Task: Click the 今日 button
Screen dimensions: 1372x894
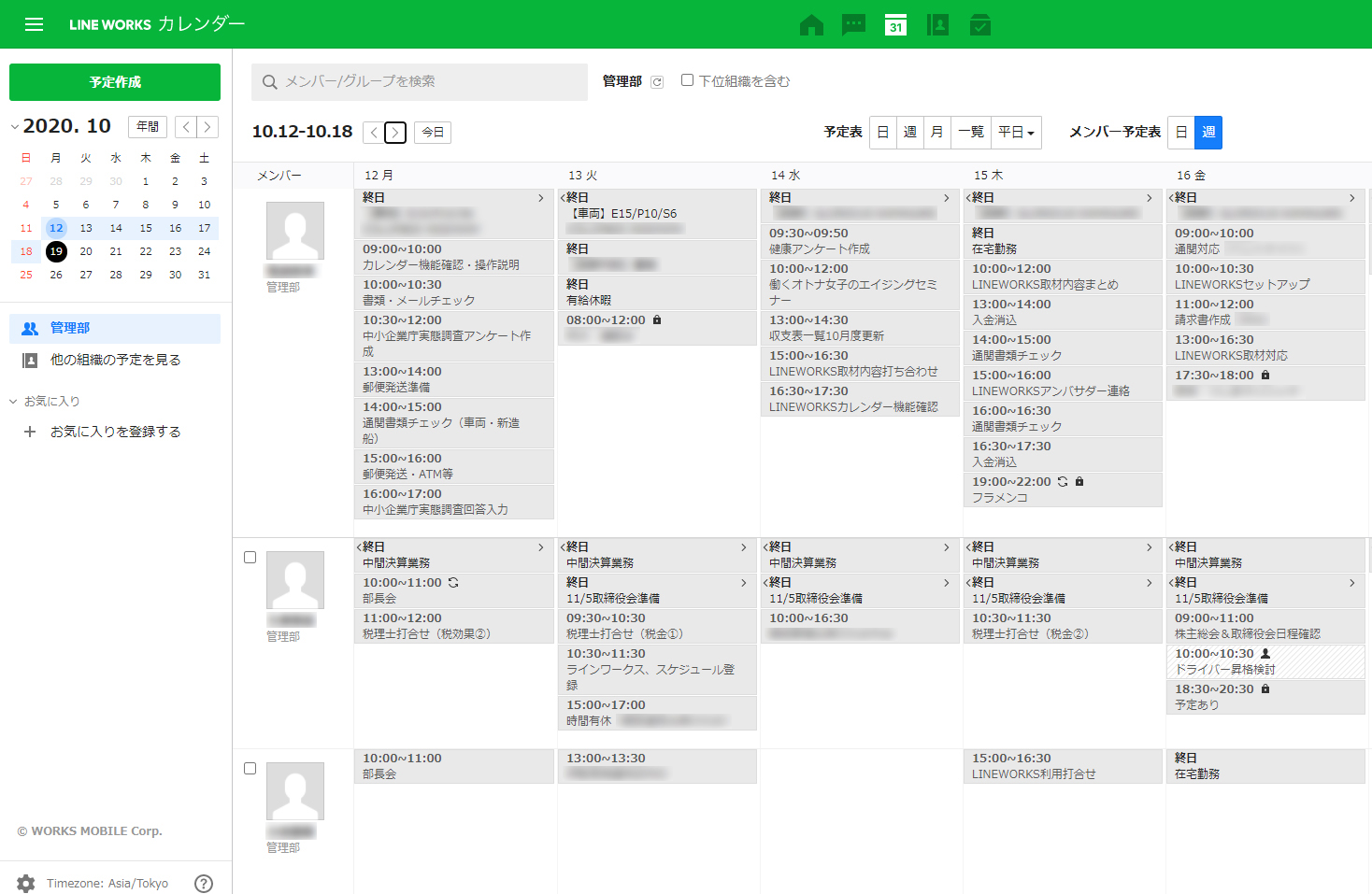Action: [x=433, y=133]
